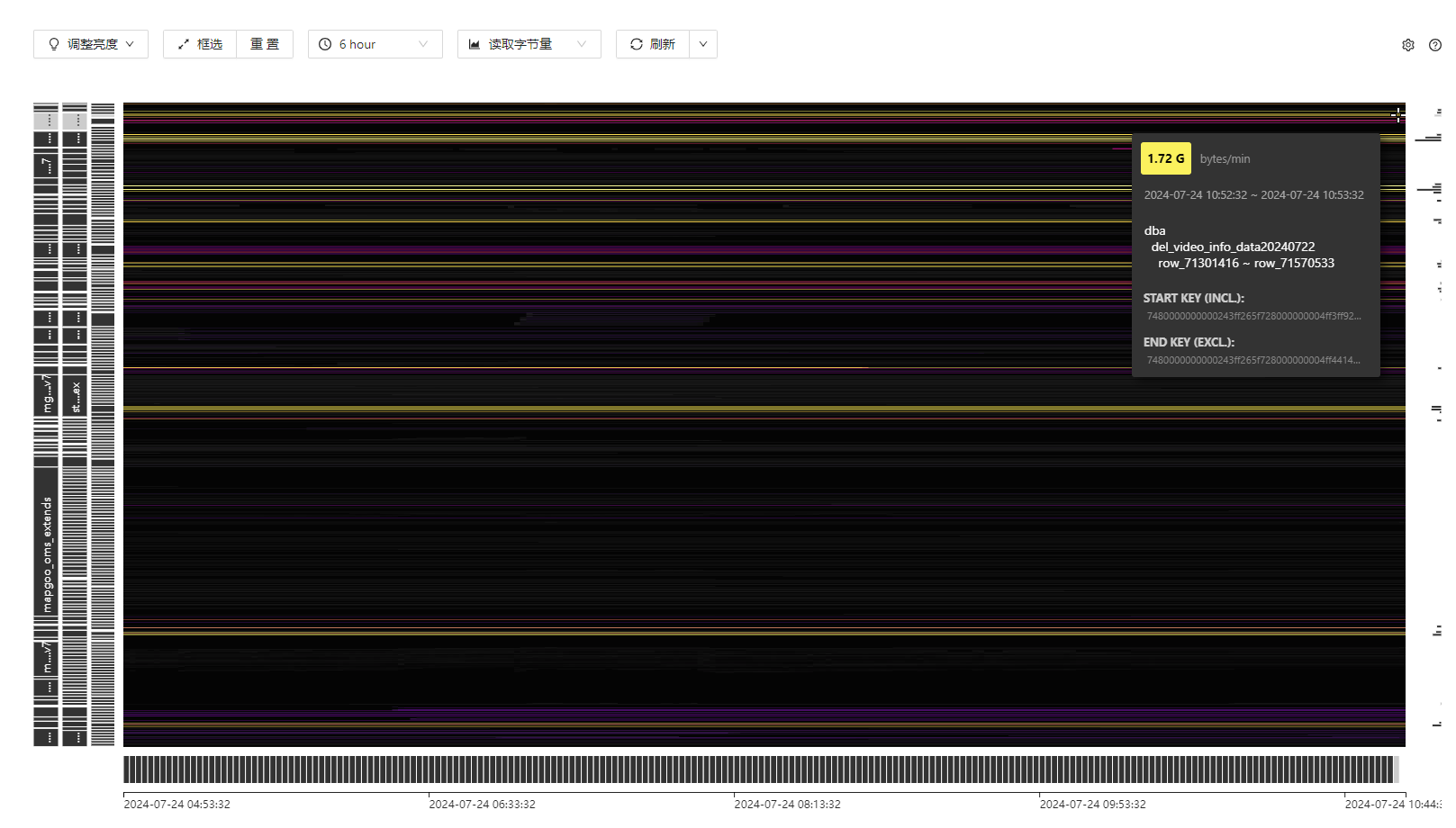
Task: Open the 读取字节量 metric dropdown
Action: click(529, 44)
